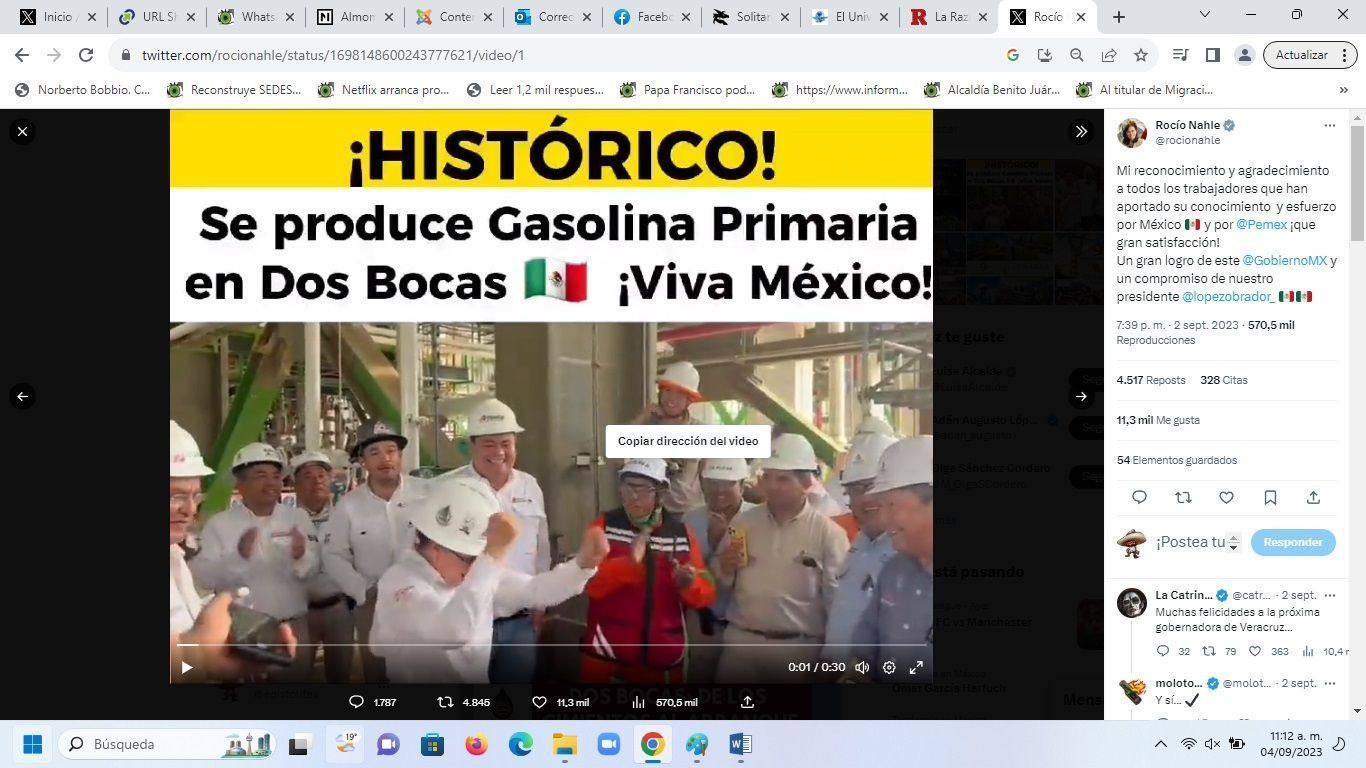
Task: Switch to the Facebook tab
Action: 651,17
